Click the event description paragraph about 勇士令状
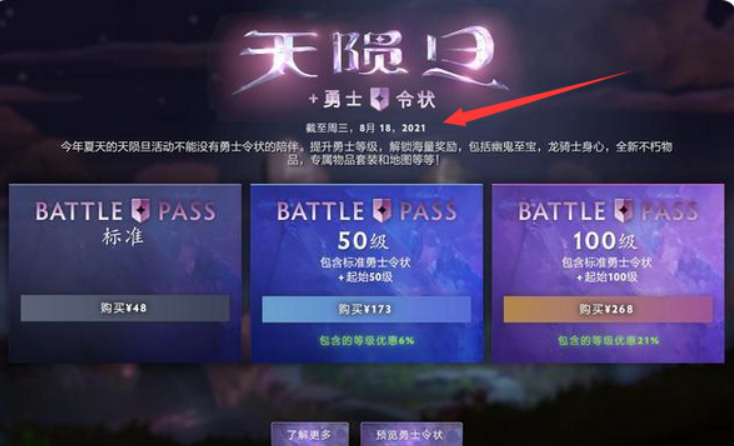The width and height of the screenshot is (734, 446). [x=366, y=153]
